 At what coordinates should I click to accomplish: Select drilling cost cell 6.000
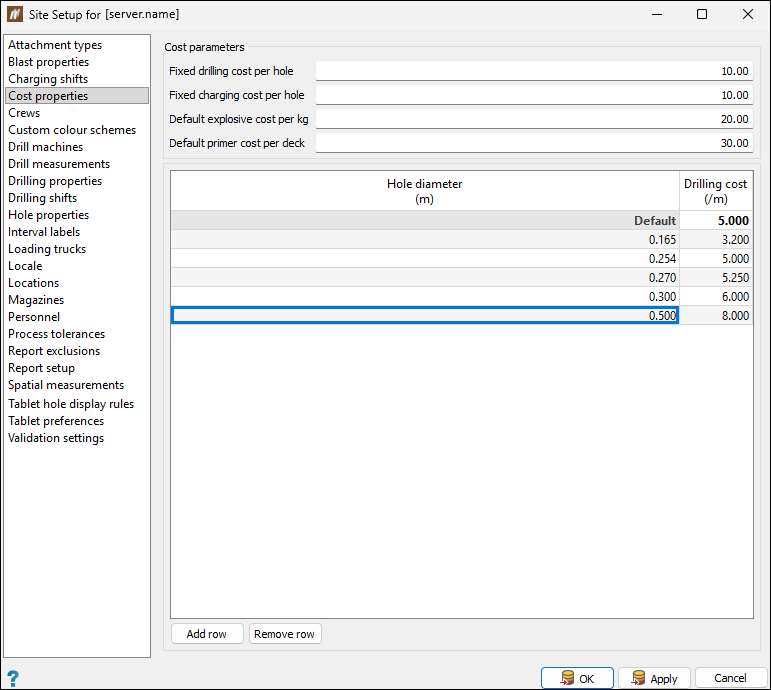(716, 297)
